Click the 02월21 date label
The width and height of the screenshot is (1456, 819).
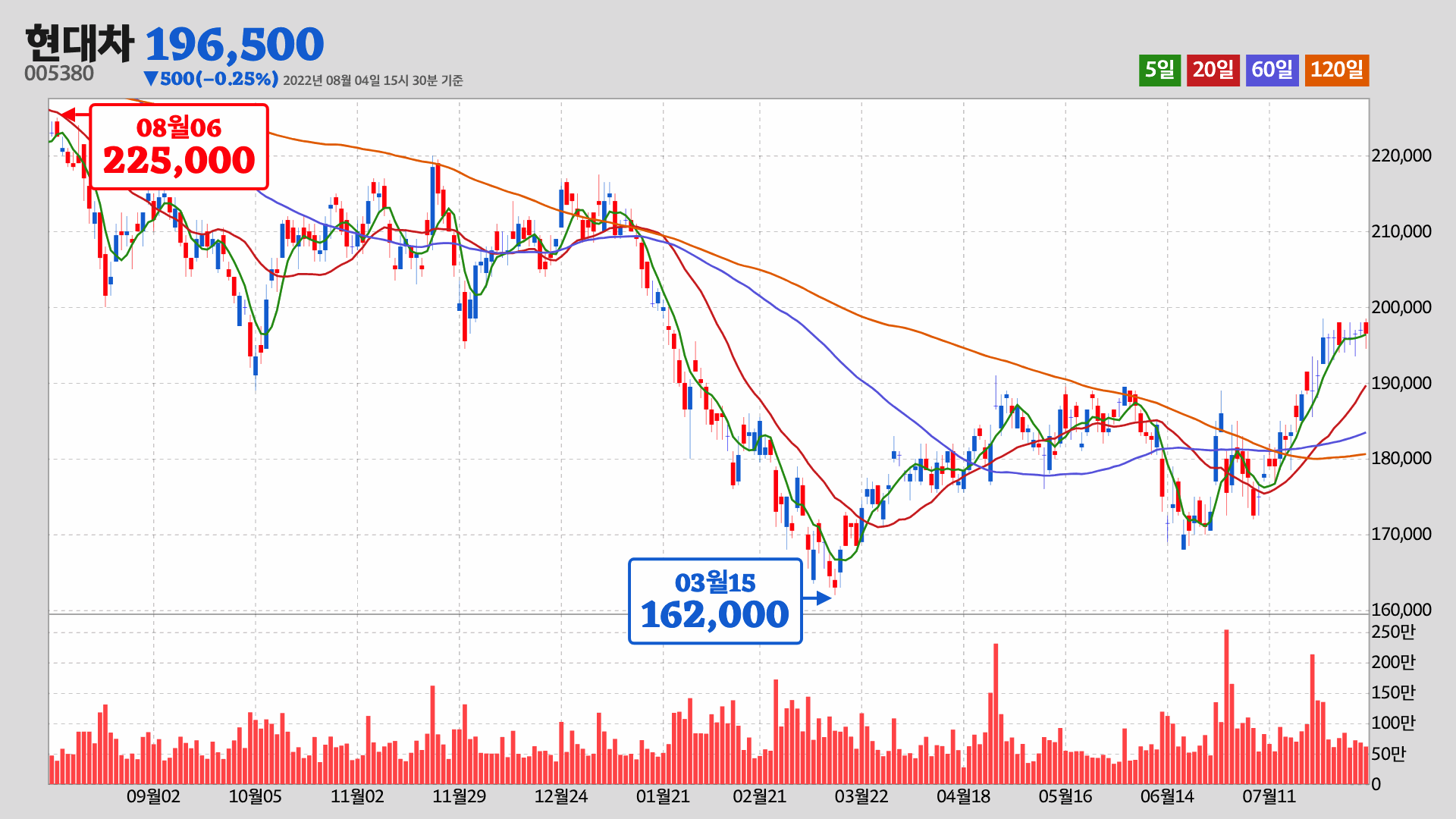tap(759, 796)
